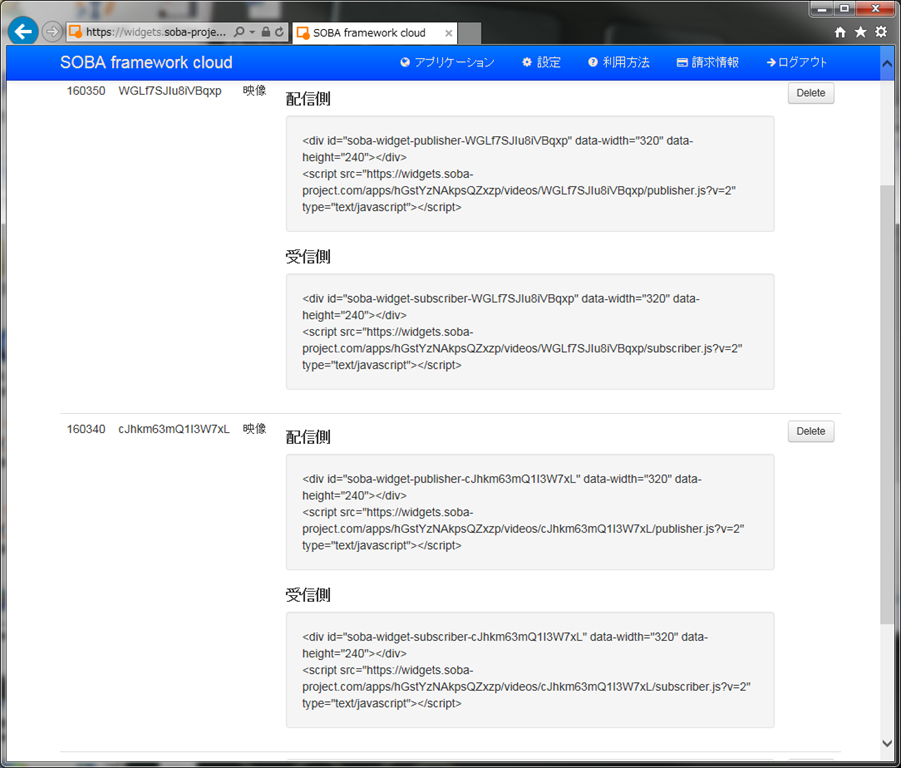
Task: Click scrollbar down arrow
Action: click(887, 743)
